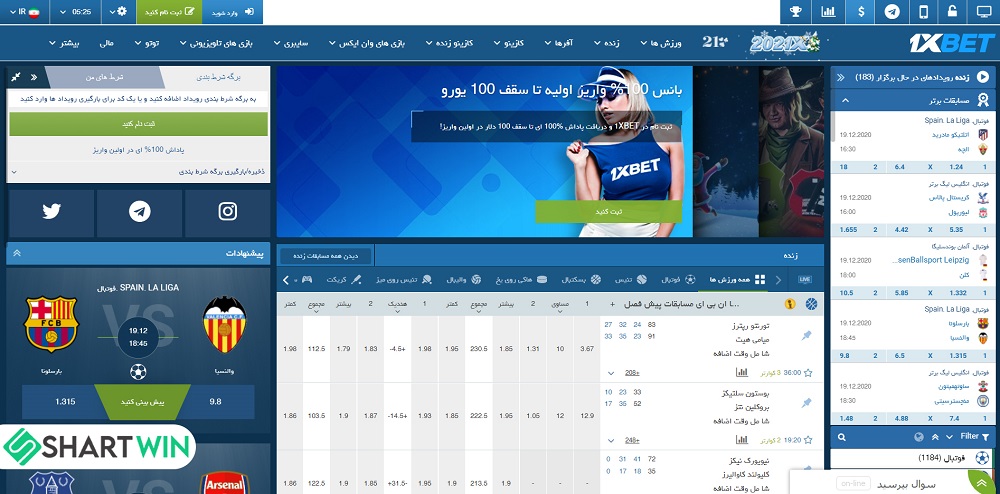This screenshot has width=1000, height=494.
Task: Click the LIVE screen icon in sports filter
Action: (x=805, y=279)
